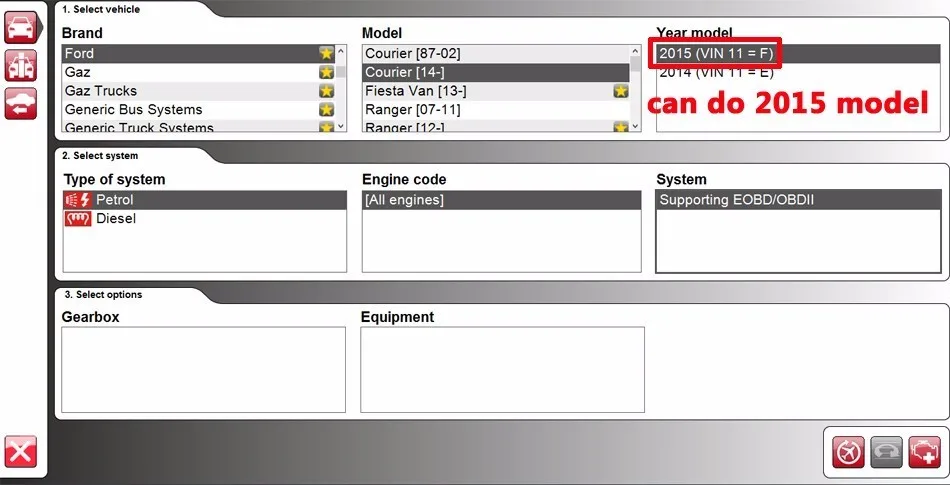Toggle favorite star for Generic Bus Systems
The height and width of the screenshot is (485, 950).
[x=327, y=110]
